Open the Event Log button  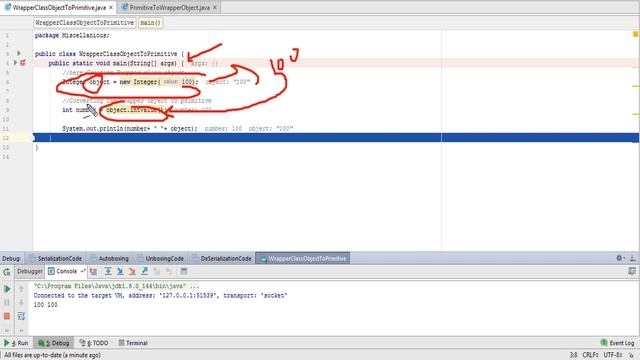click(618, 343)
